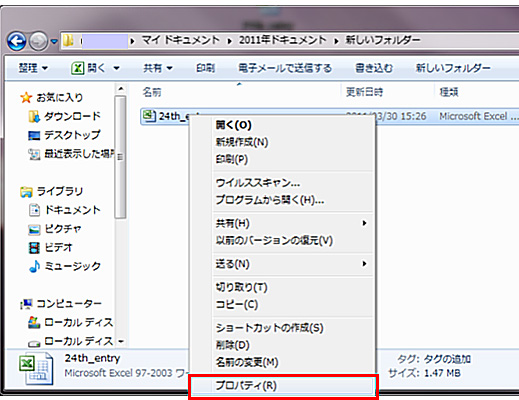Expand the 整理 dropdown menu
The height and width of the screenshot is (400, 519).
[33, 68]
